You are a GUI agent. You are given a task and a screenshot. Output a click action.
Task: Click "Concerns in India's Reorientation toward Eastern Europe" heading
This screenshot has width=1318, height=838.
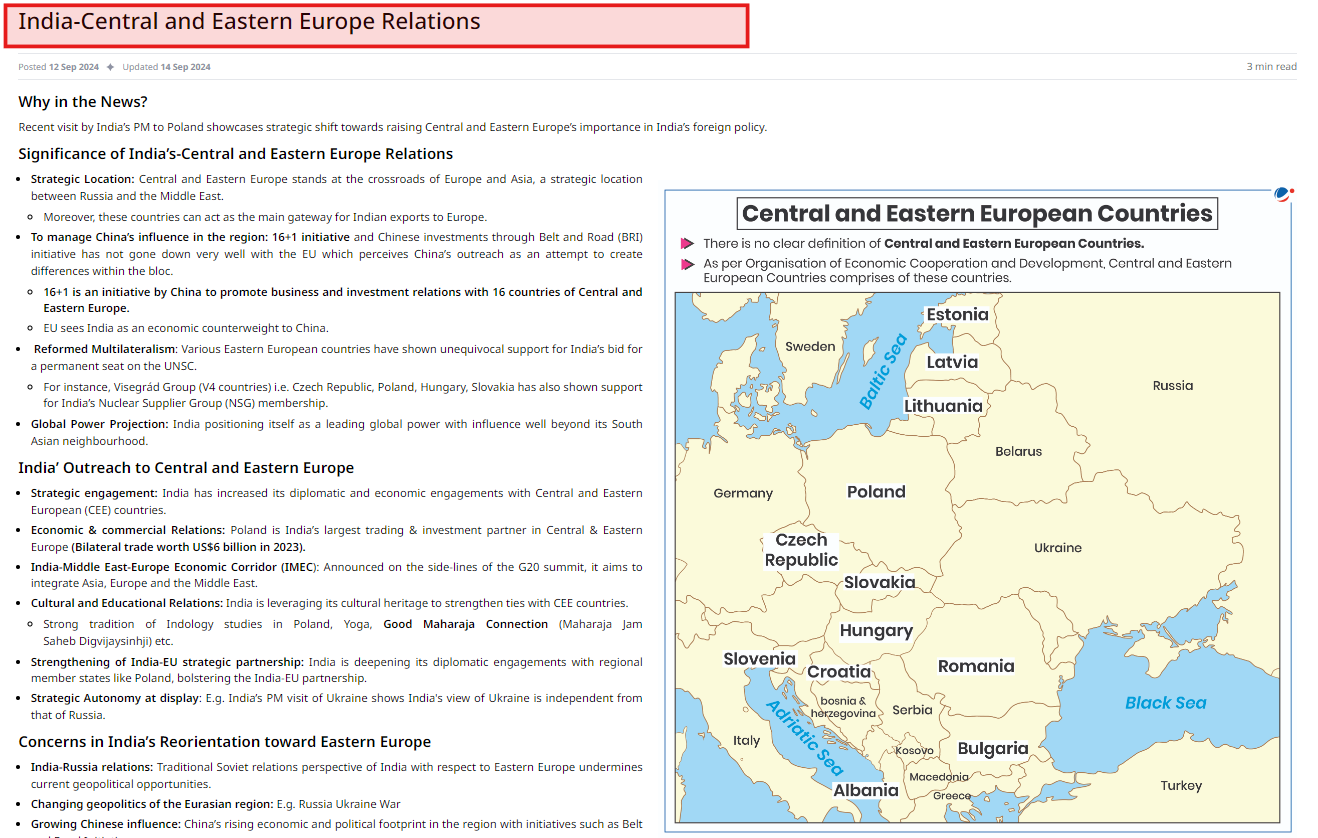tap(224, 742)
